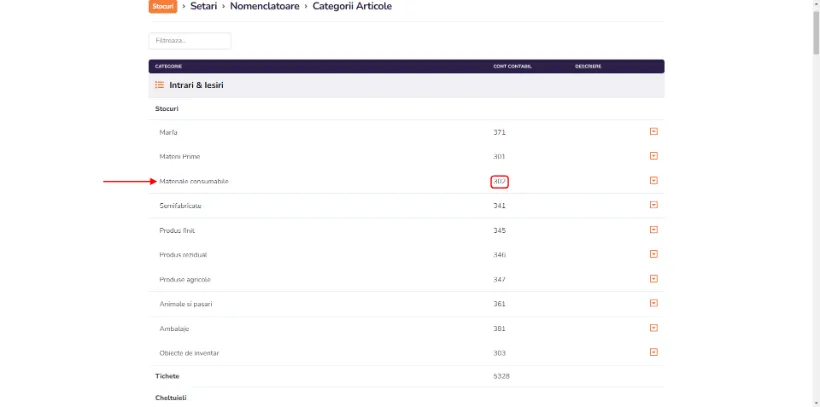Select the Animale si pasari category name
This screenshot has width=820, height=407.
point(186,304)
